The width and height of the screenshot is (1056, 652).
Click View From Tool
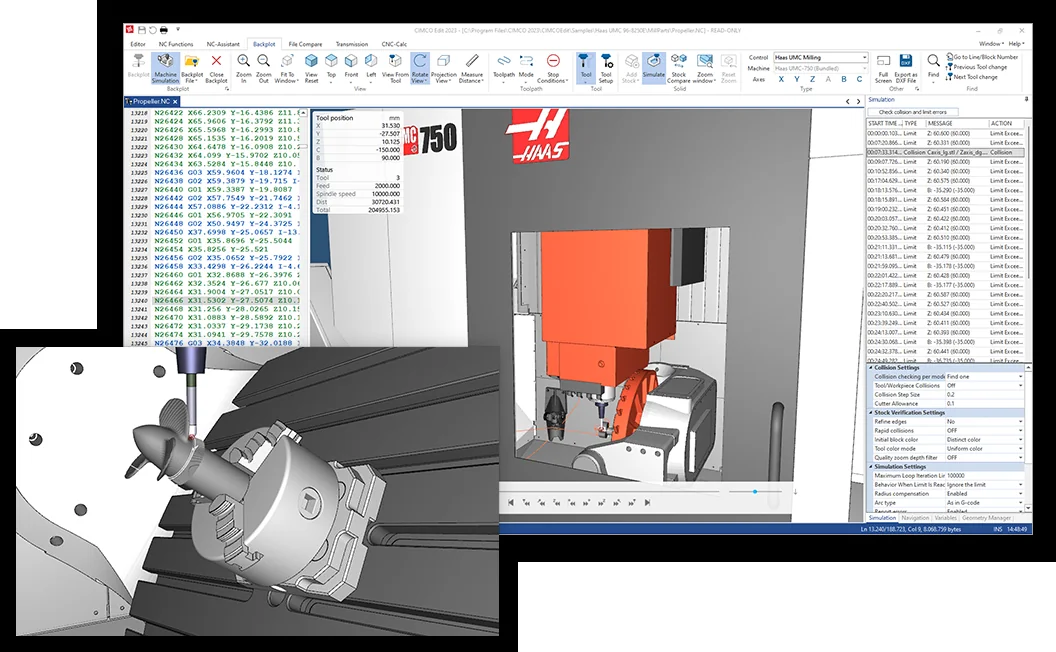(x=395, y=69)
